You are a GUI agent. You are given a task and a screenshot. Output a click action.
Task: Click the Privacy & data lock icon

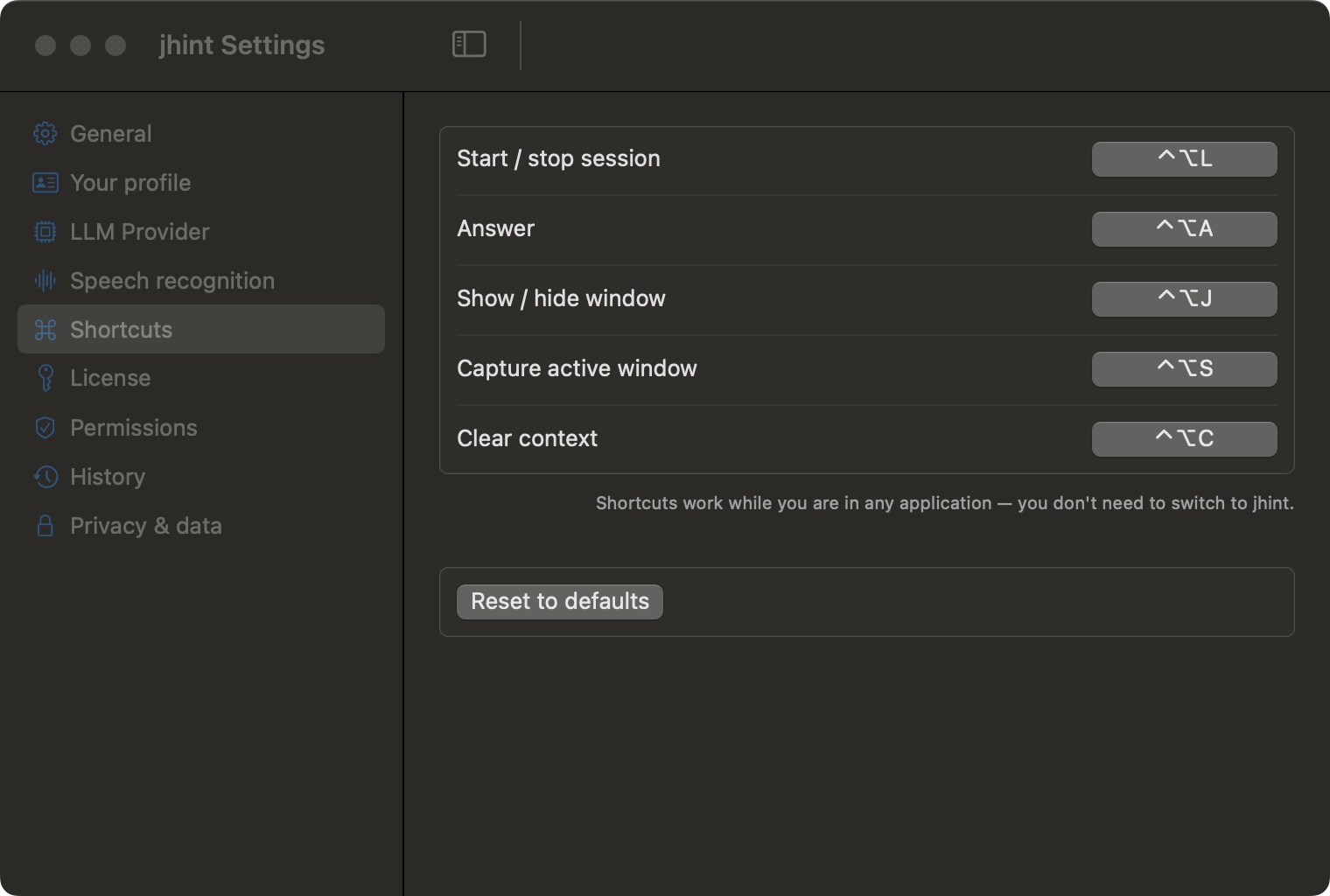[x=45, y=526]
